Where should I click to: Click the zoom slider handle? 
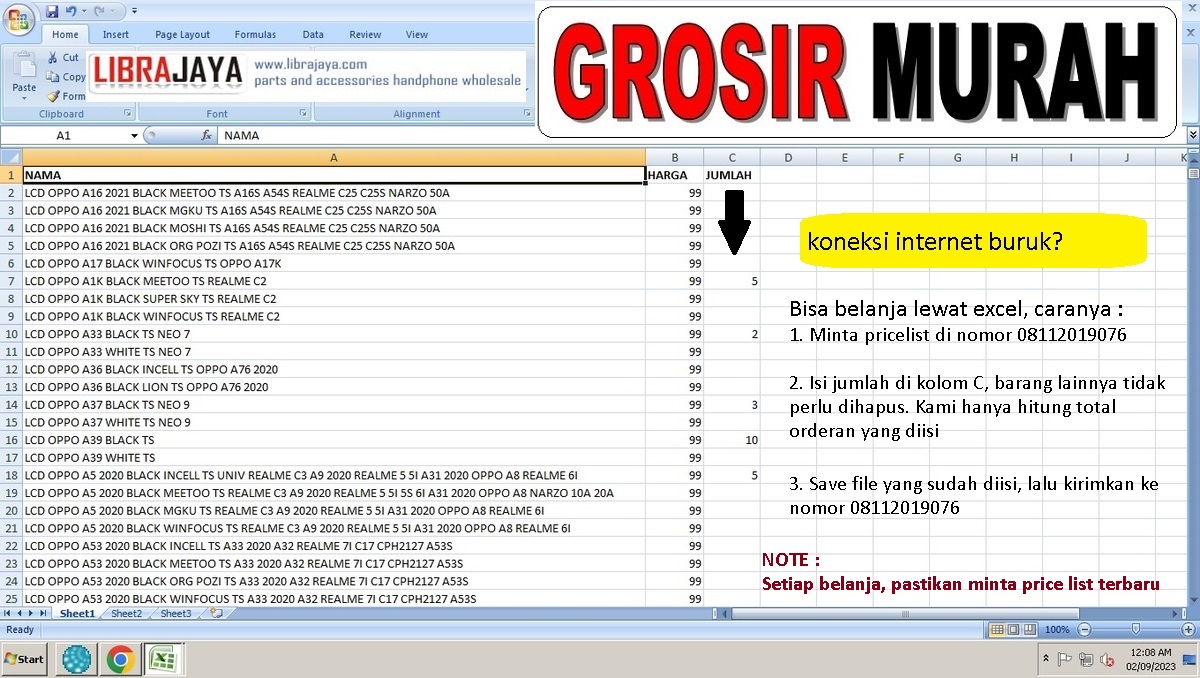[1135, 629]
